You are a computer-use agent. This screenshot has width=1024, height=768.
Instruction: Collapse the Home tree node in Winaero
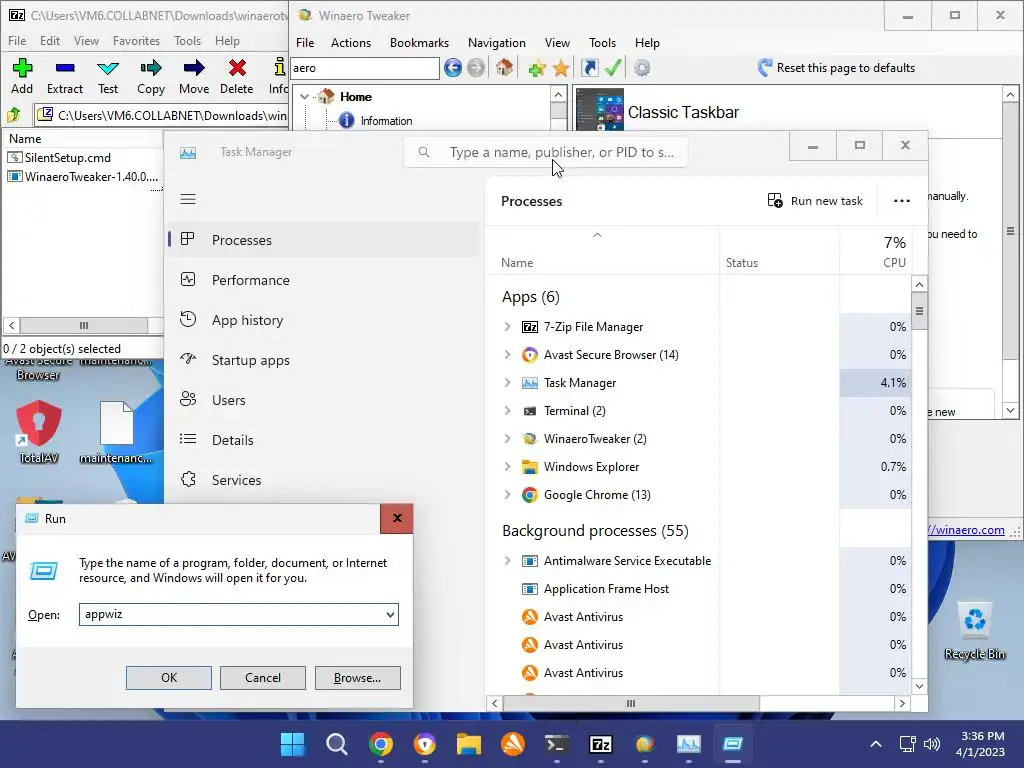(304, 97)
